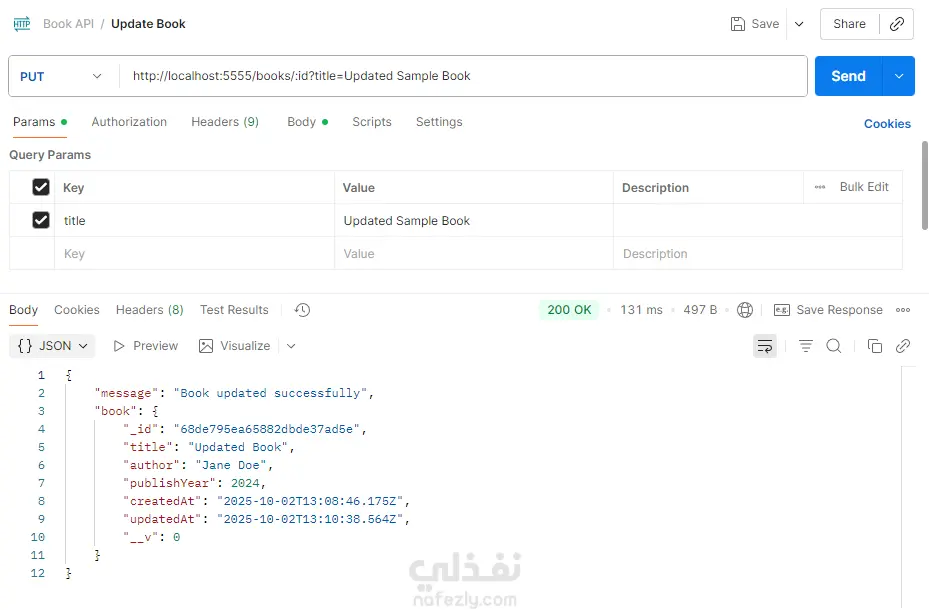This screenshot has width=929, height=610.
Task: Open response history clock icon
Action: (x=302, y=310)
